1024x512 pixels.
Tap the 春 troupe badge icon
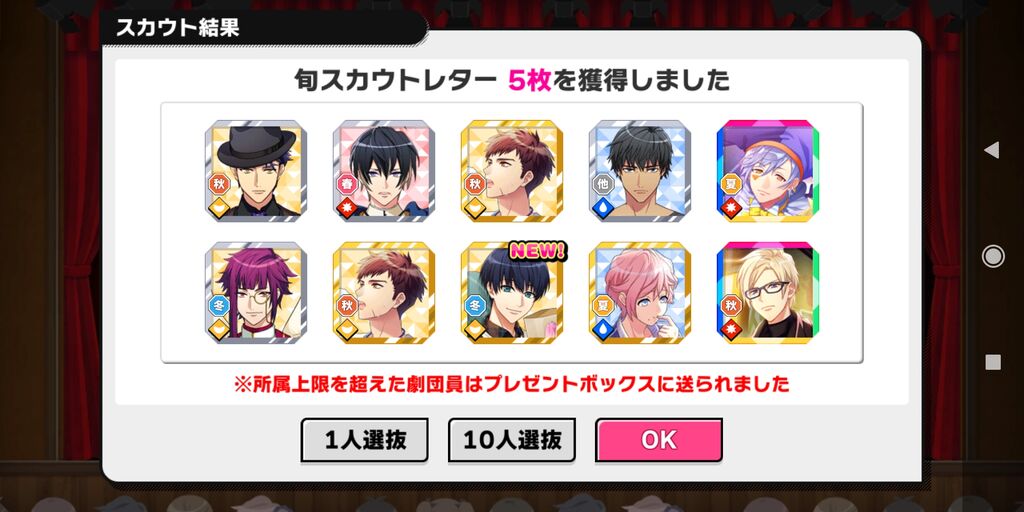pos(347,184)
